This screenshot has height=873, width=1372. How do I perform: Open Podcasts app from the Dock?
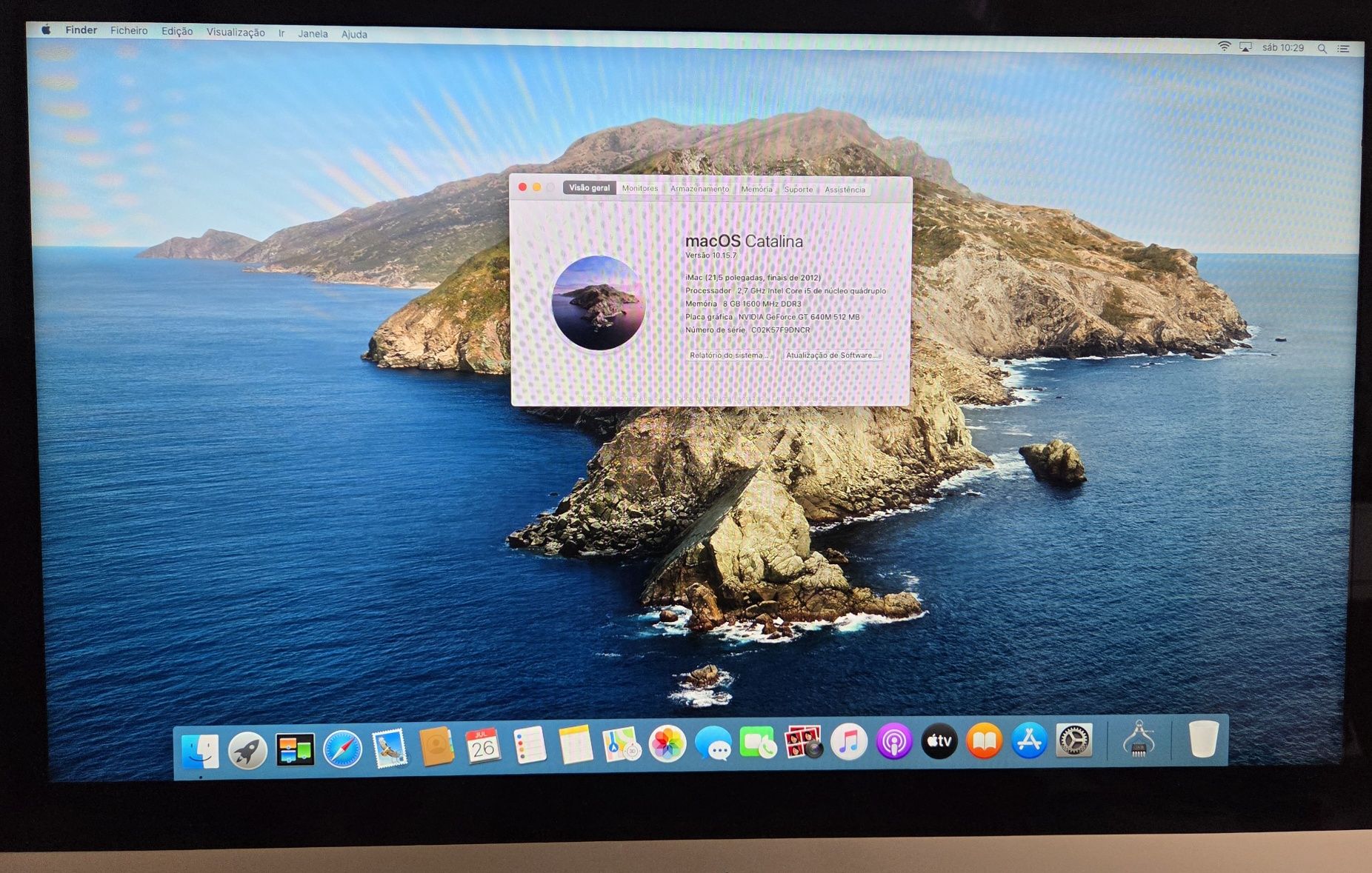(x=894, y=741)
